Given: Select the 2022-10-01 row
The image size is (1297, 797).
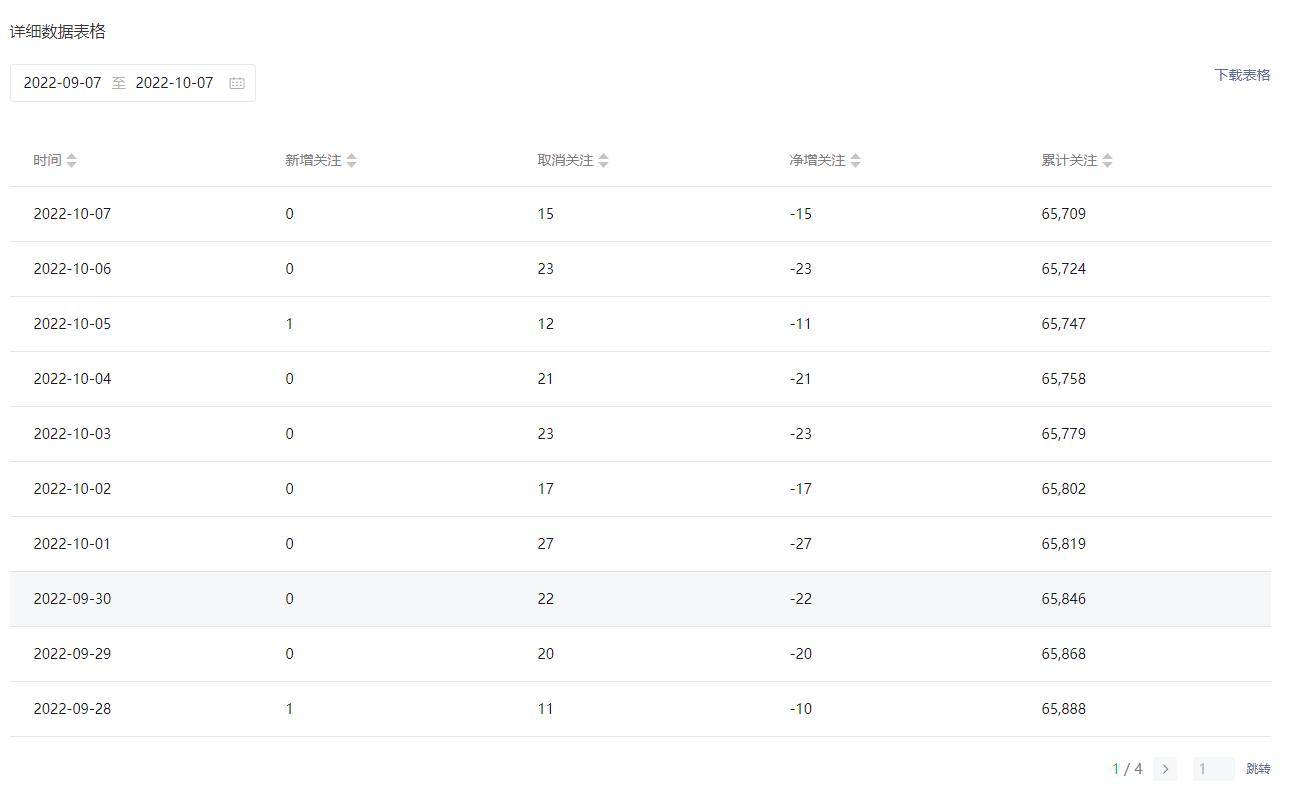Looking at the screenshot, I should (640, 544).
